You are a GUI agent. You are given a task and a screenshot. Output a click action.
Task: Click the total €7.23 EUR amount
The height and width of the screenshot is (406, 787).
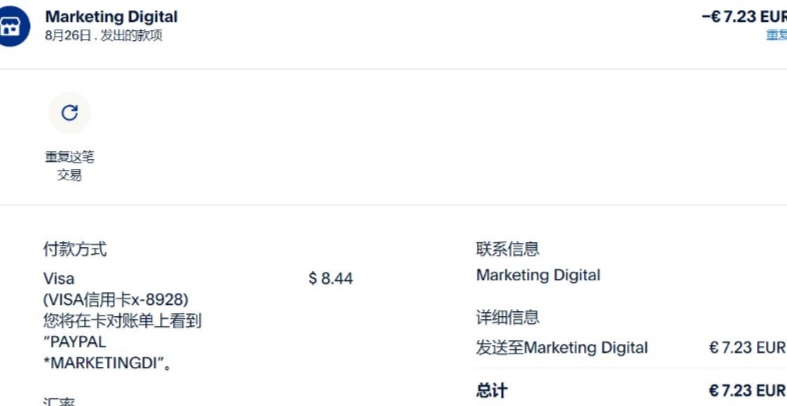click(x=747, y=390)
